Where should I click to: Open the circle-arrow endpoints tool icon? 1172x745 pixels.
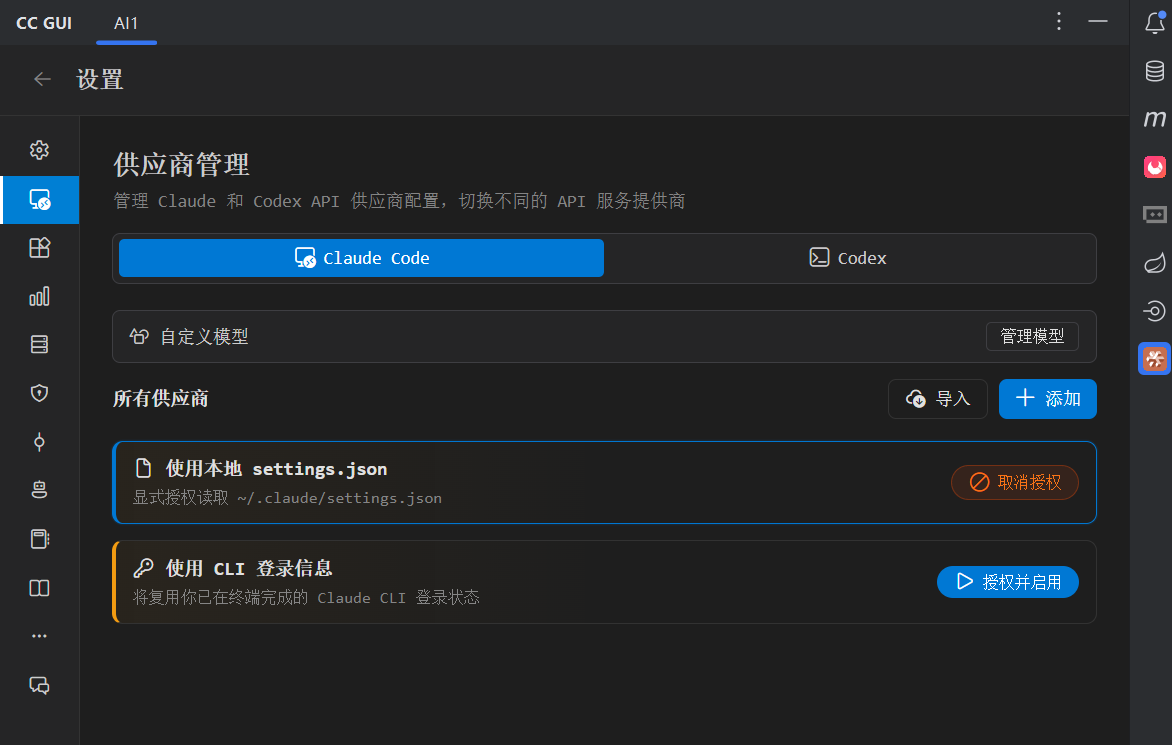(x=1155, y=311)
